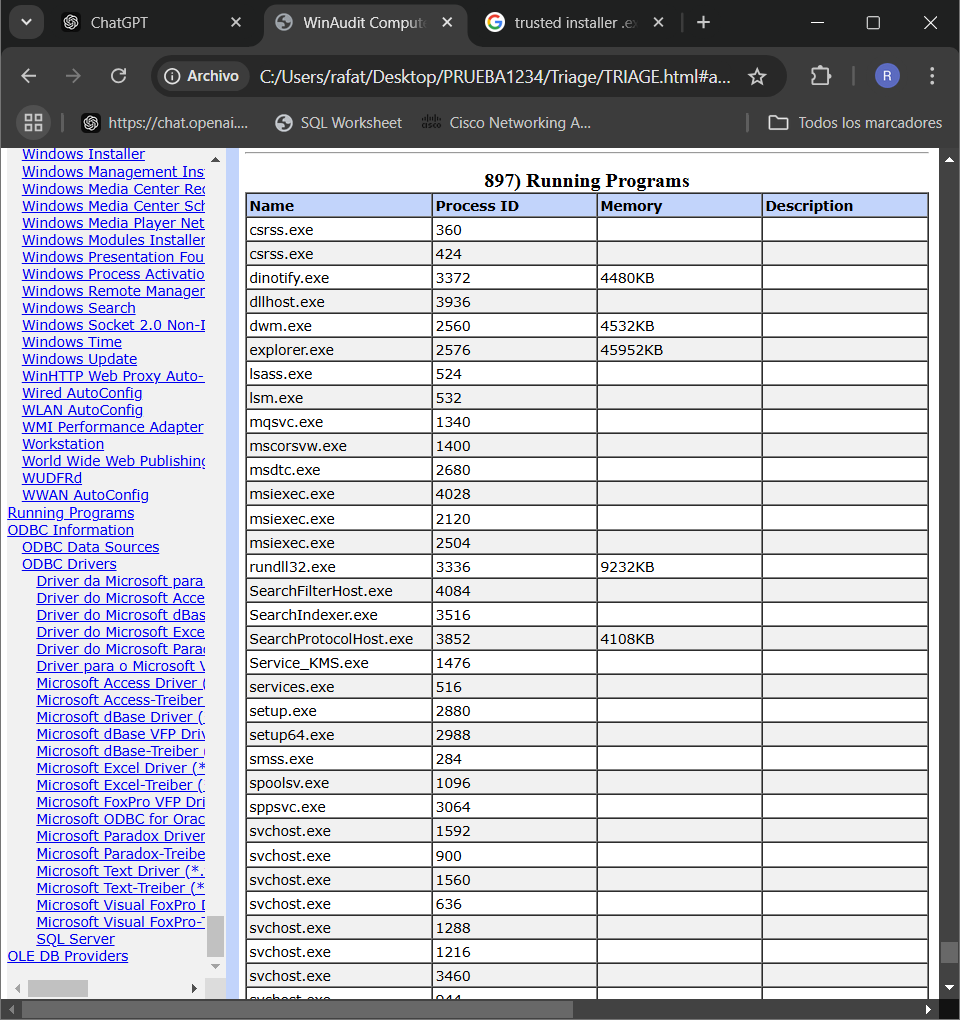Open the Microsoft Text Driver link
The image size is (960, 1020).
tap(120, 870)
